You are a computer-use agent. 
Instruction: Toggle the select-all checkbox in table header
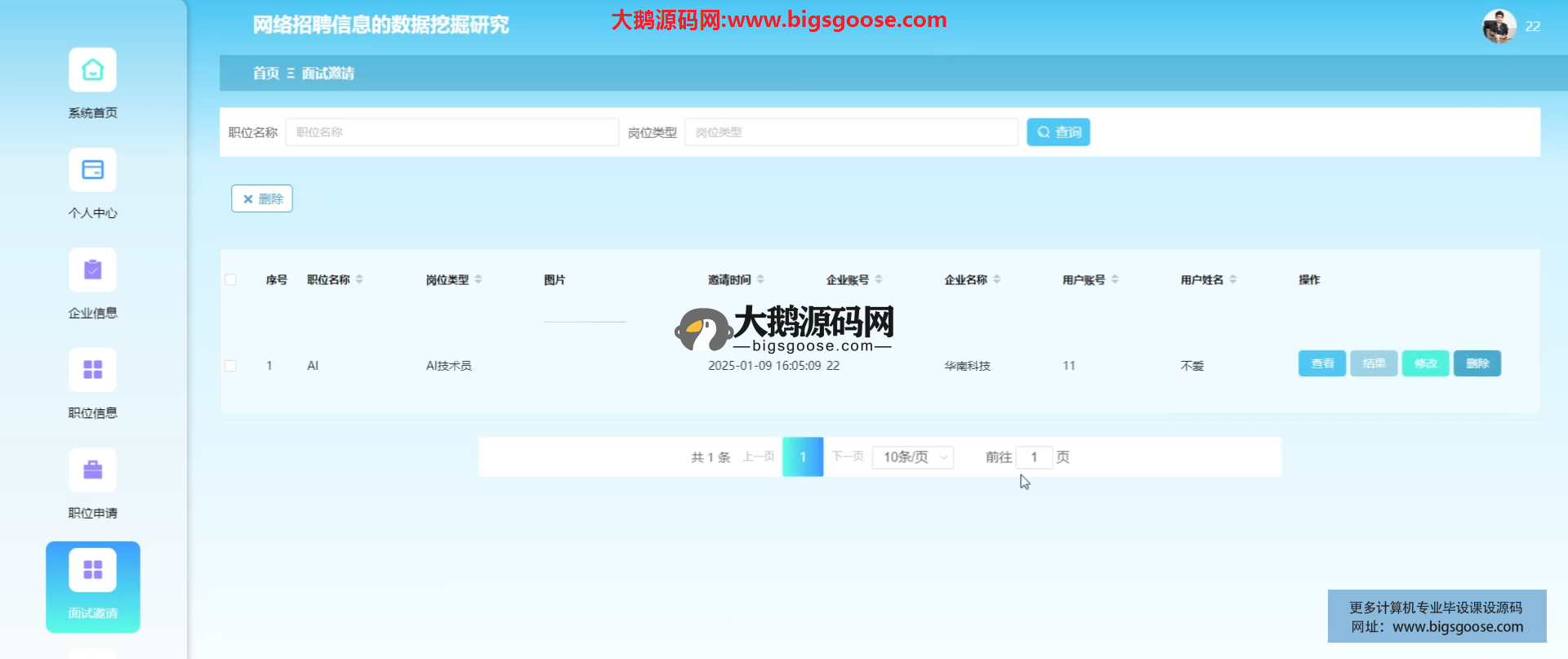point(230,280)
